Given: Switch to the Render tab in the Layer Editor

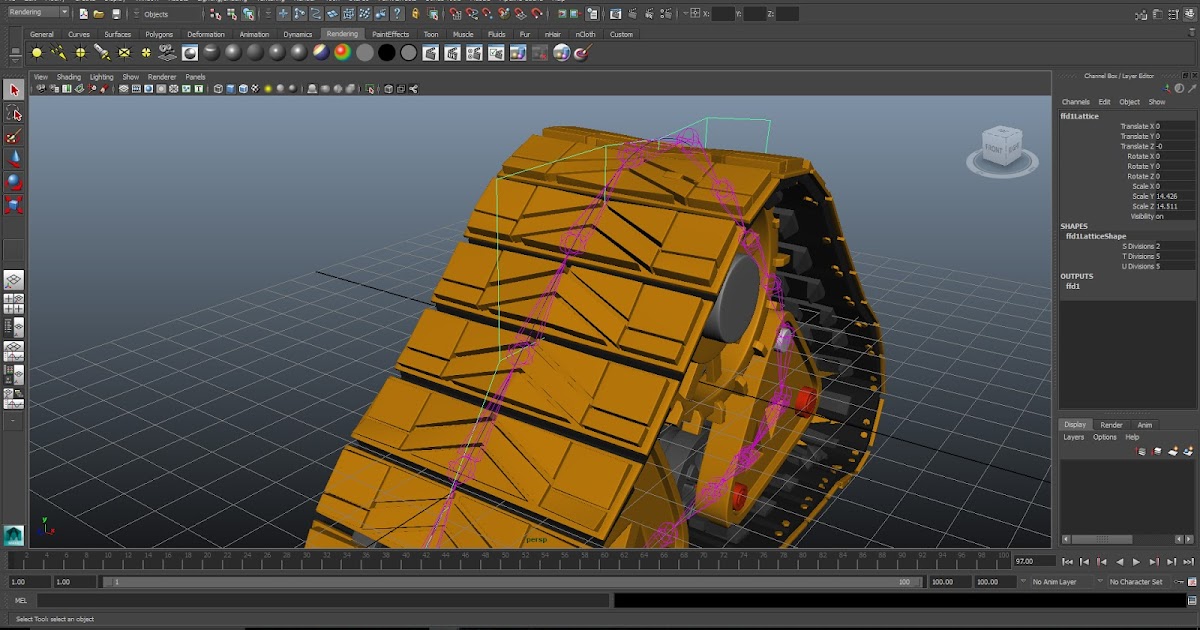Looking at the screenshot, I should point(1112,424).
